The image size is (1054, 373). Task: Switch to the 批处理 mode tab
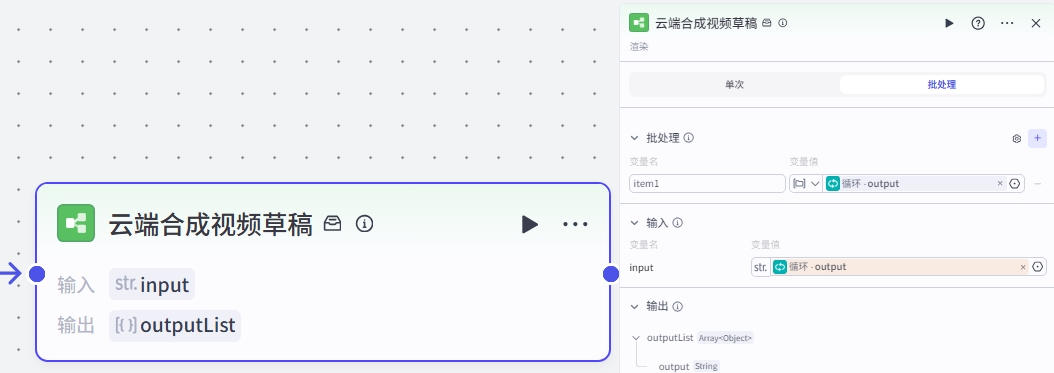941,85
